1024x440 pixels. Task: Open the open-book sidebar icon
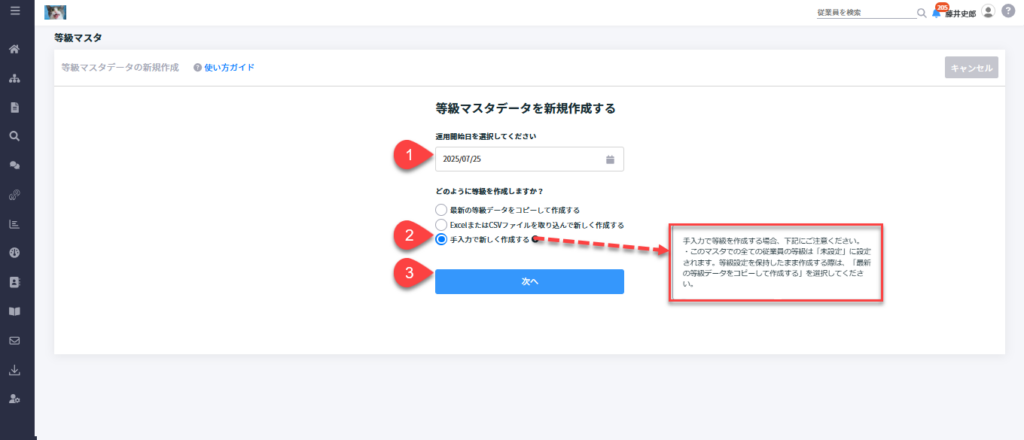pos(15,311)
